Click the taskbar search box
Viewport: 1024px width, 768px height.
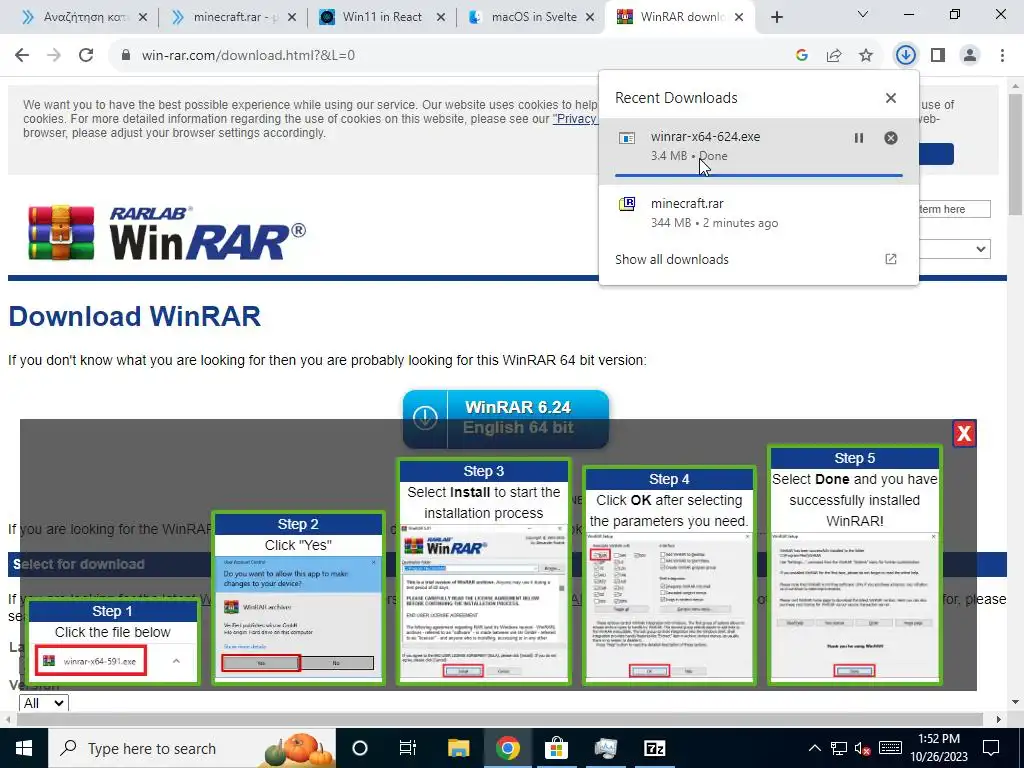[x=192, y=748]
